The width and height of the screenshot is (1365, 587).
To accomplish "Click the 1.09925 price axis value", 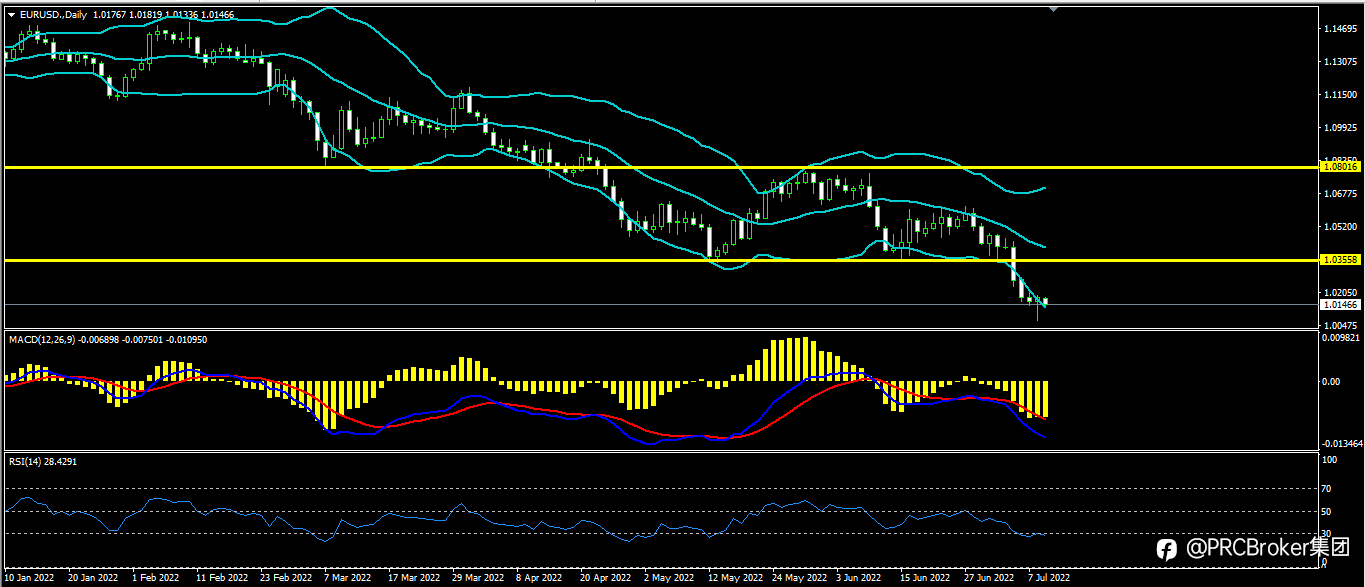I will point(1340,128).
